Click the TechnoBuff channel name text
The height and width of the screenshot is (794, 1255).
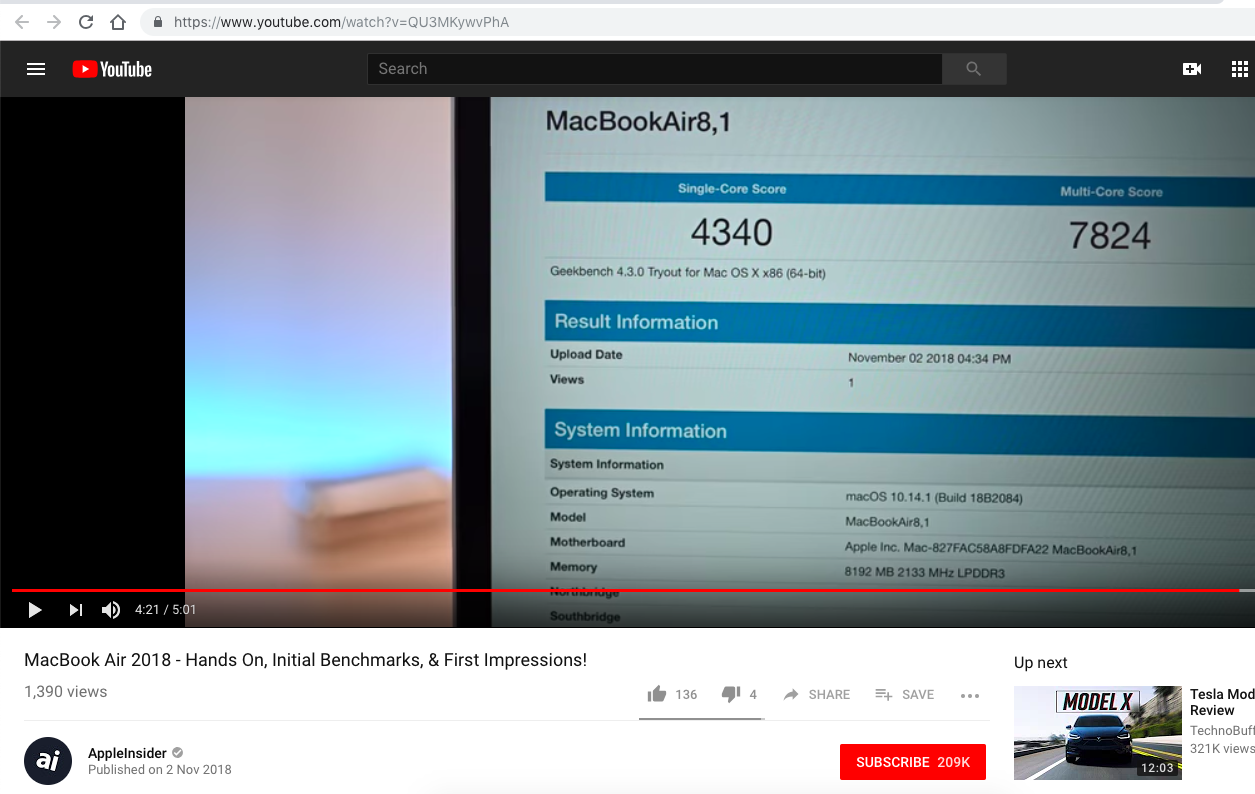click(x=1222, y=731)
